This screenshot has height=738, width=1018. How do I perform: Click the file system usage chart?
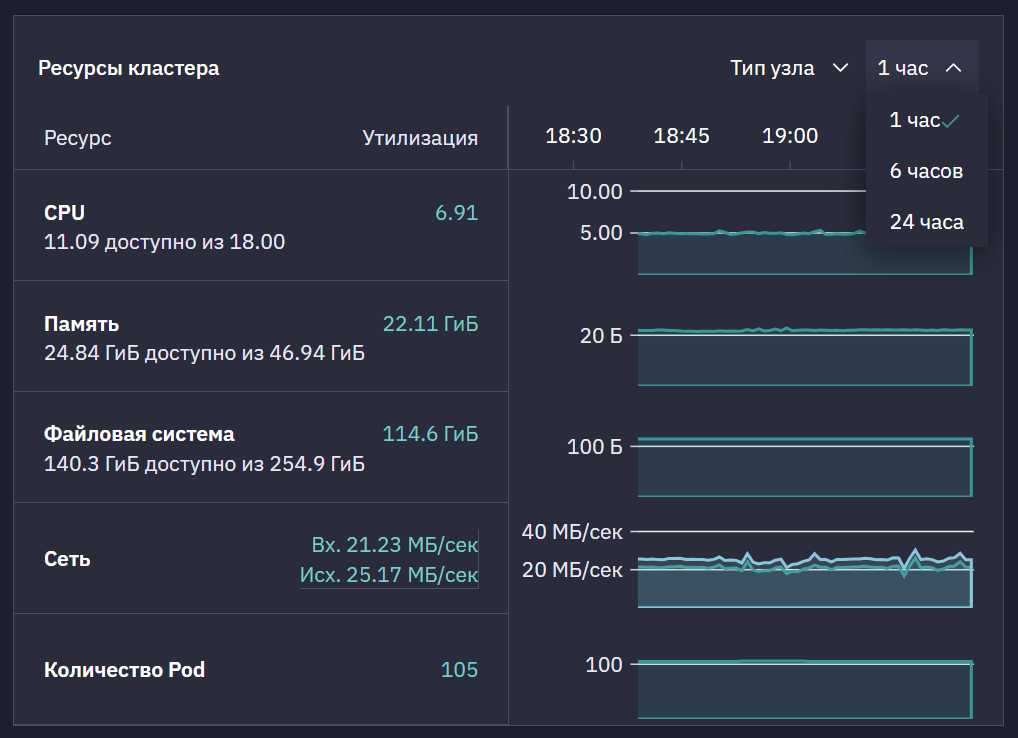[x=804, y=467]
